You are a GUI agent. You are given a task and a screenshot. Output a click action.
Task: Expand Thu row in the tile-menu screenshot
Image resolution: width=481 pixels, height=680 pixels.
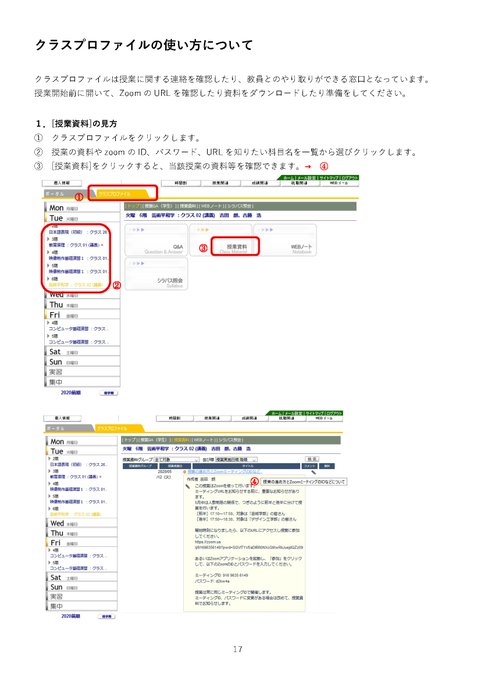[82, 305]
